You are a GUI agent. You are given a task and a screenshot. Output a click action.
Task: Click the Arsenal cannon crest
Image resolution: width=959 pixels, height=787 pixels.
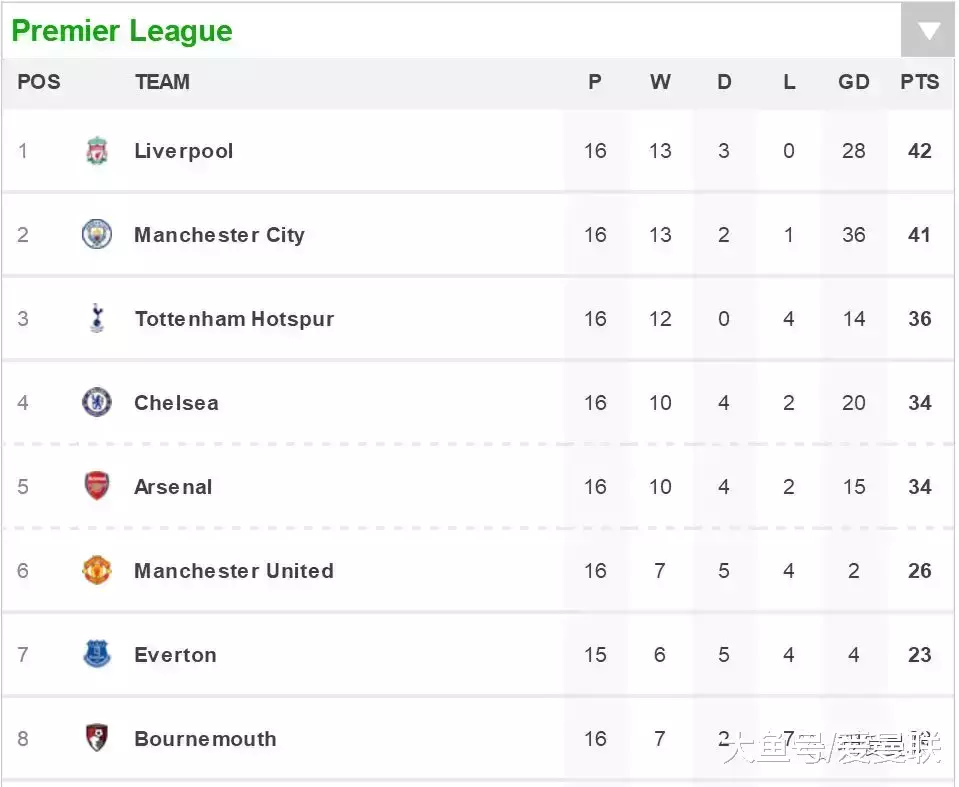97,486
